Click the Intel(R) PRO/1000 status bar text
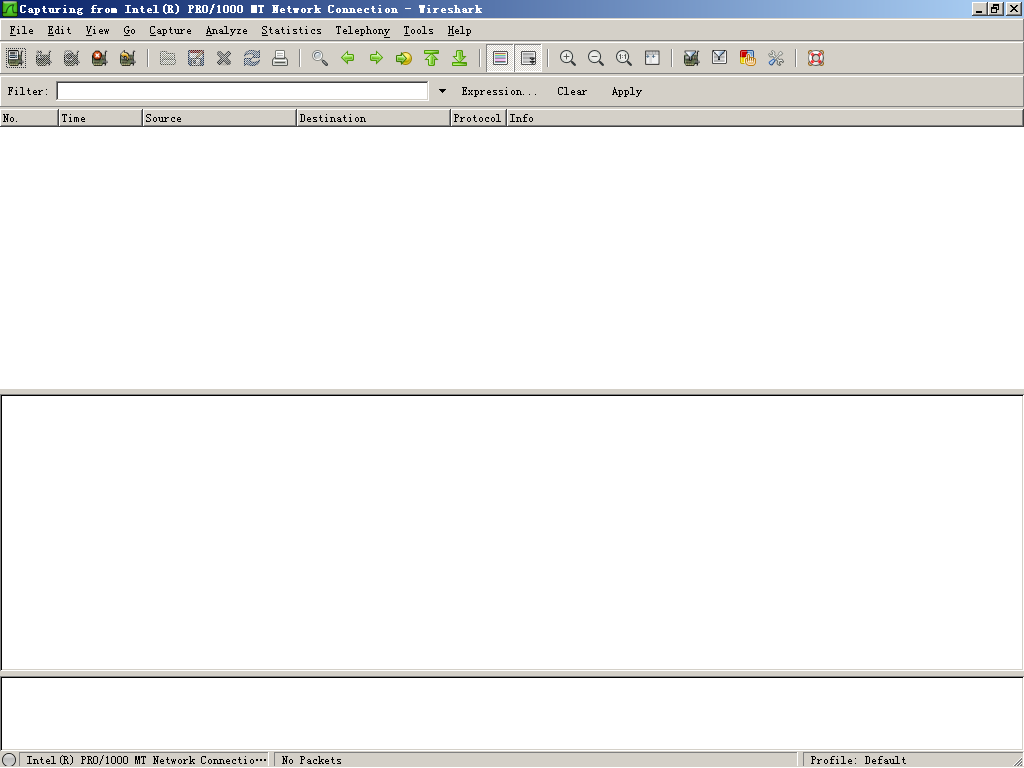 pos(146,760)
